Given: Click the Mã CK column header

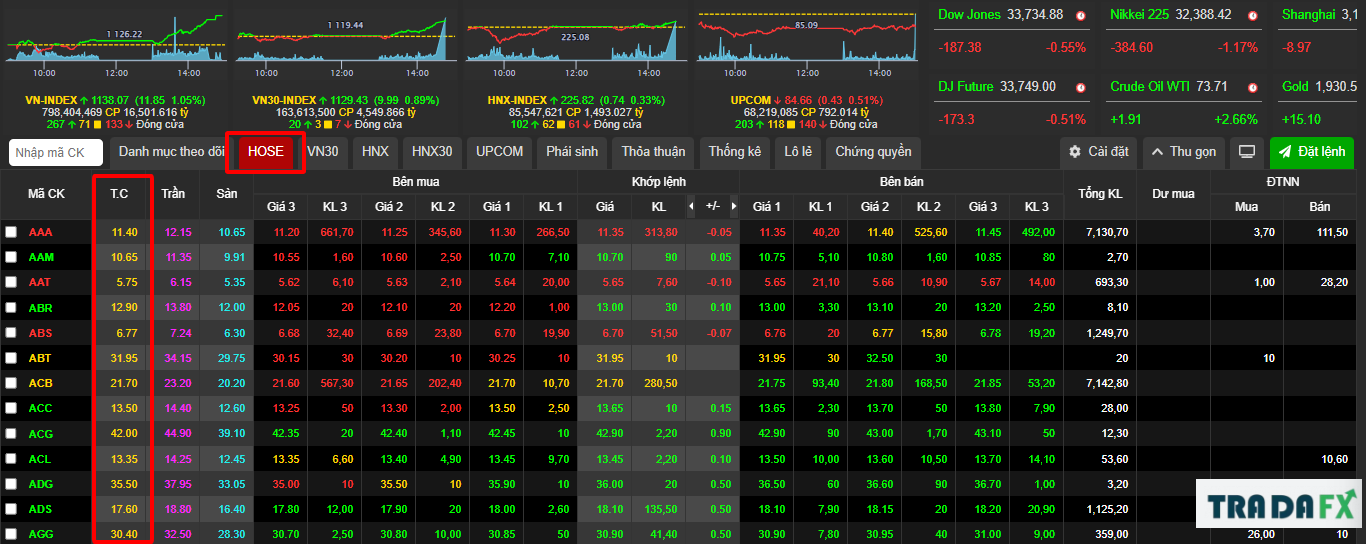Looking at the screenshot, I should pyautogui.click(x=46, y=194).
